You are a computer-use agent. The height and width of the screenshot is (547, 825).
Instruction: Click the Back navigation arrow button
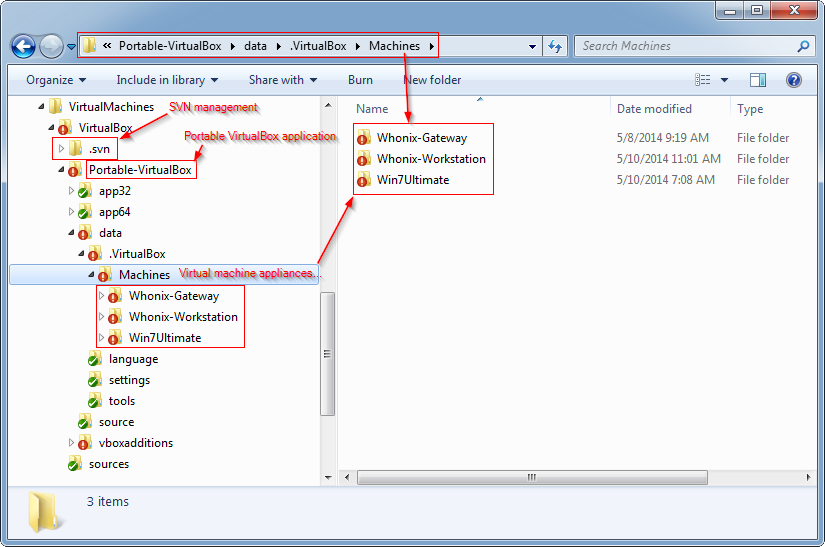(x=22, y=46)
